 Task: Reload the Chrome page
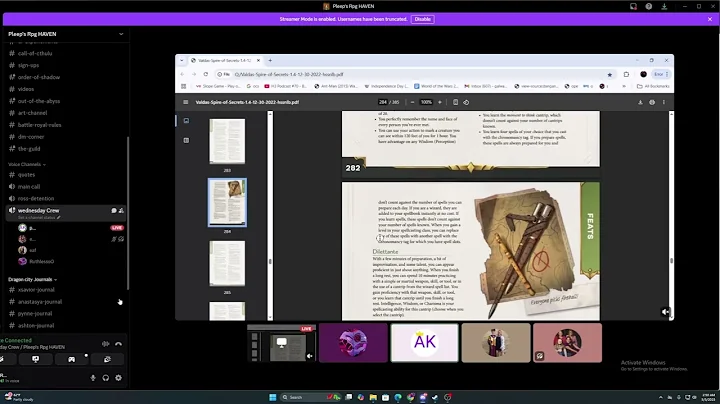pos(206,74)
